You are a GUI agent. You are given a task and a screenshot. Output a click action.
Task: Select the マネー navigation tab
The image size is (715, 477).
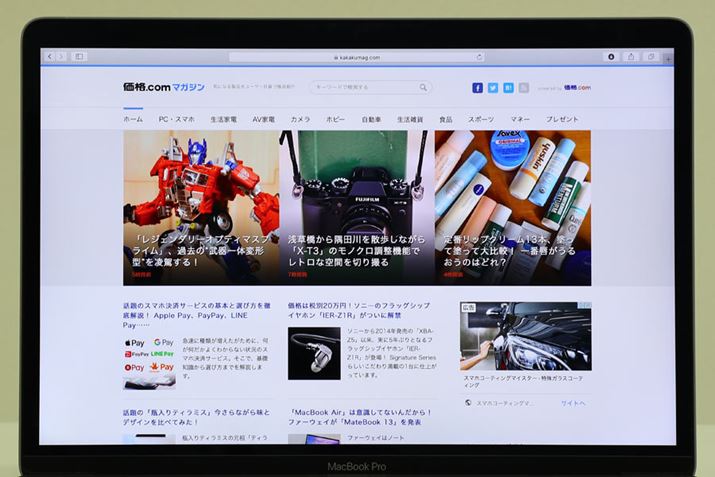click(520, 119)
